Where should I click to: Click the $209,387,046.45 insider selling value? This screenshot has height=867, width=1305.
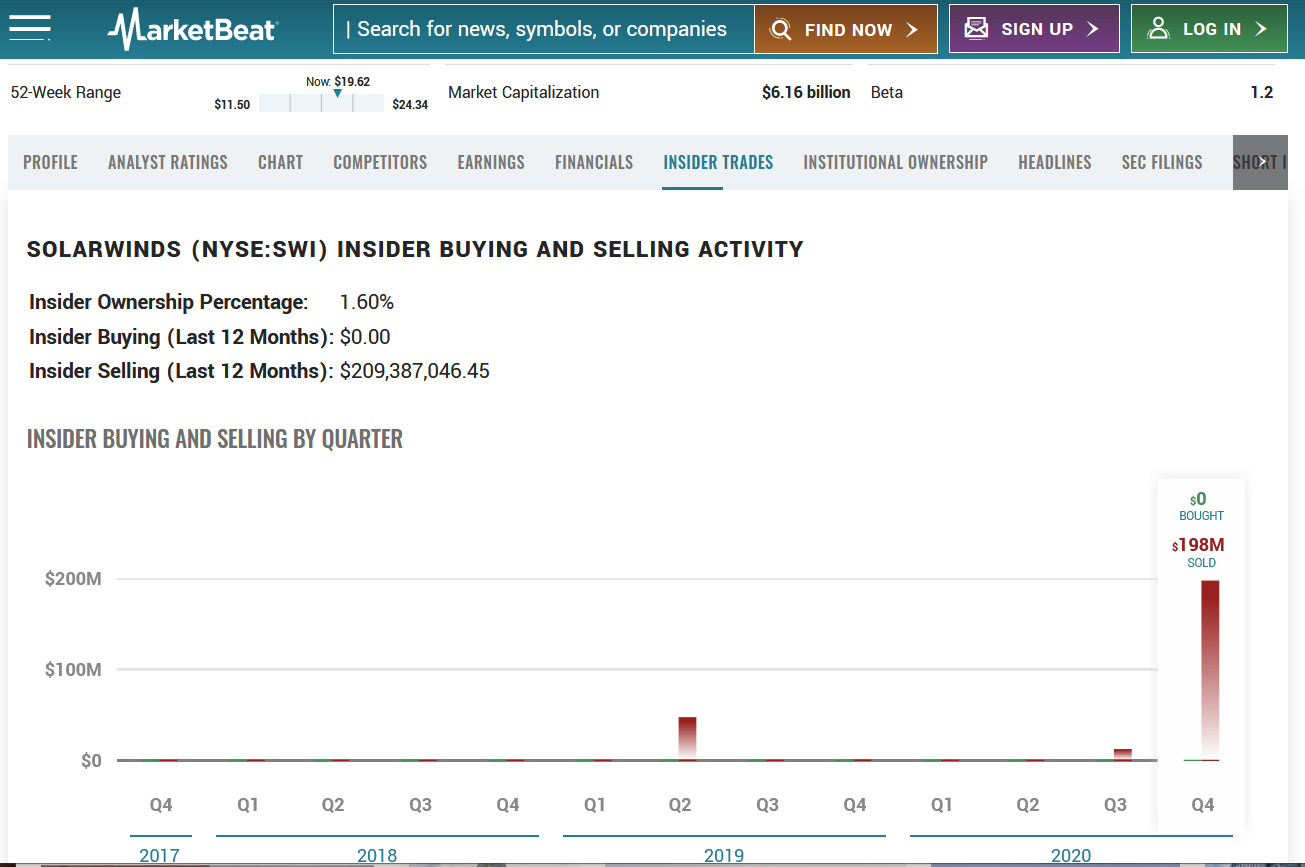[x=415, y=371]
